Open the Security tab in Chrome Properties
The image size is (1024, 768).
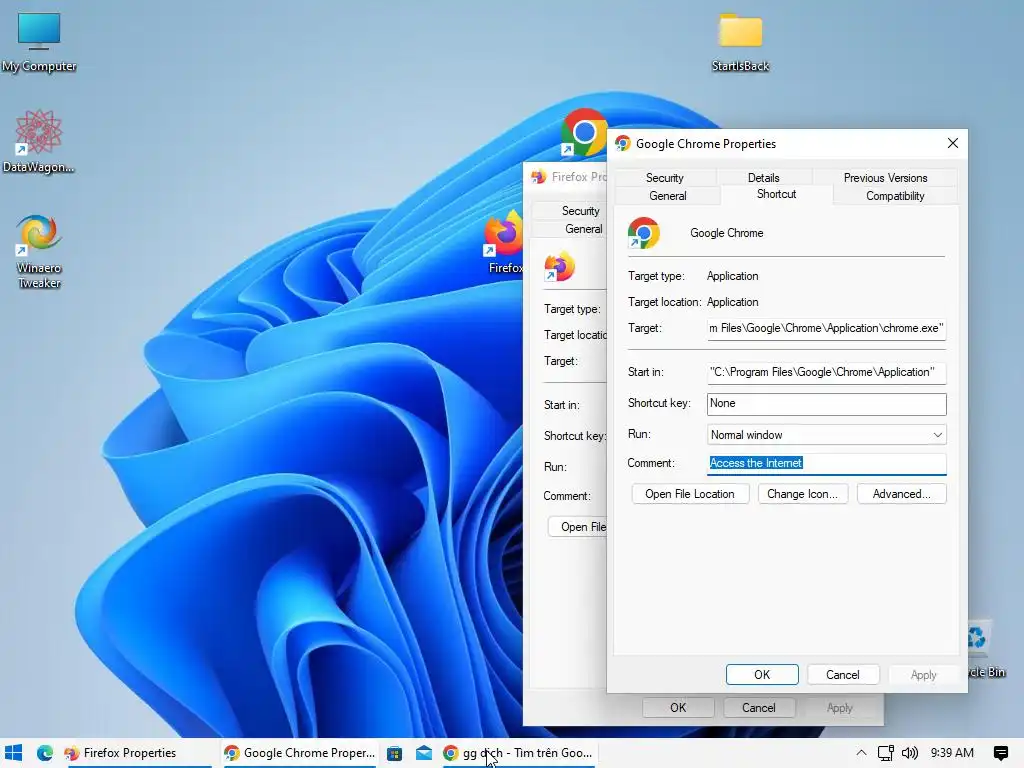coord(665,178)
